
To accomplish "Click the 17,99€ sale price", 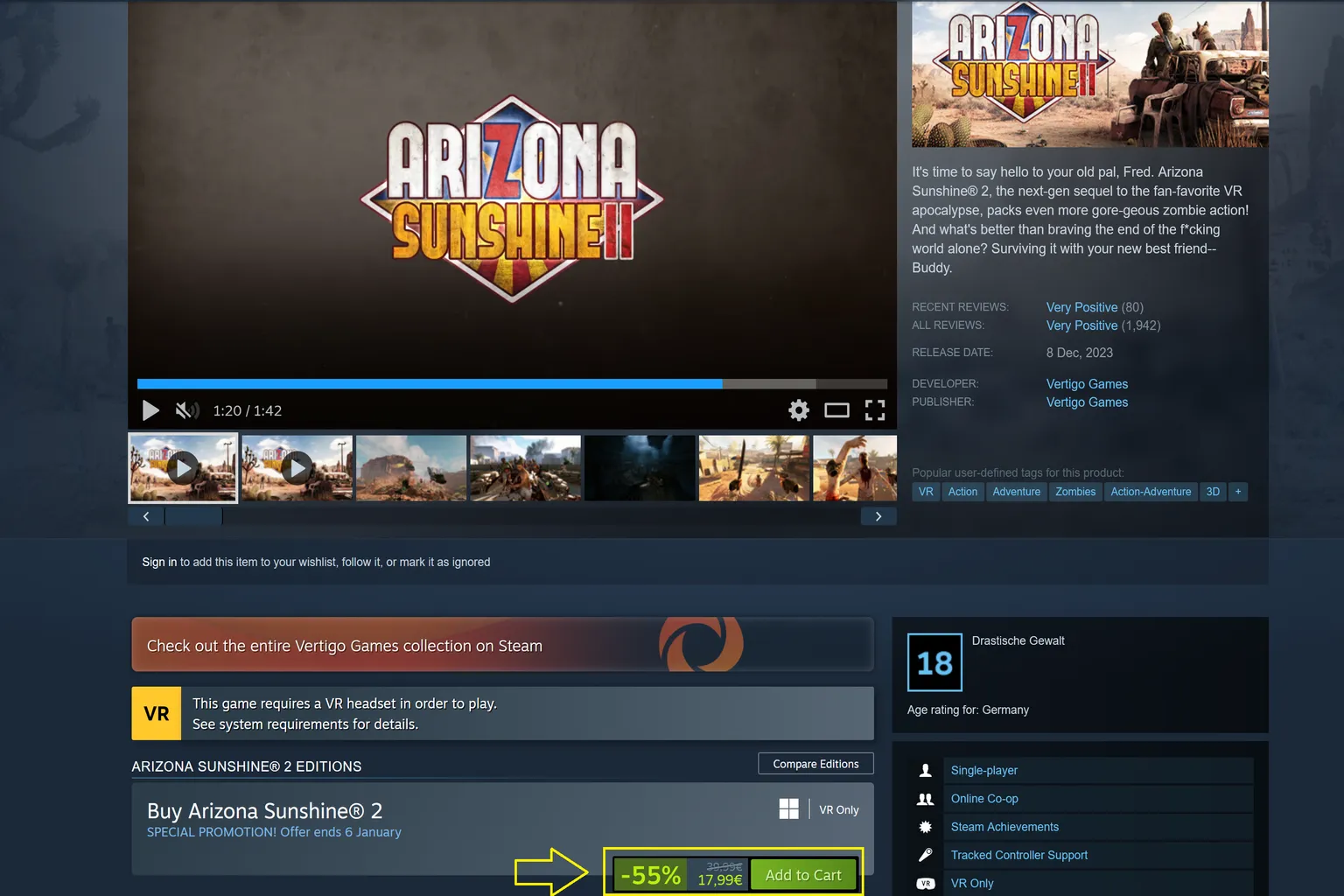I will tap(719, 880).
